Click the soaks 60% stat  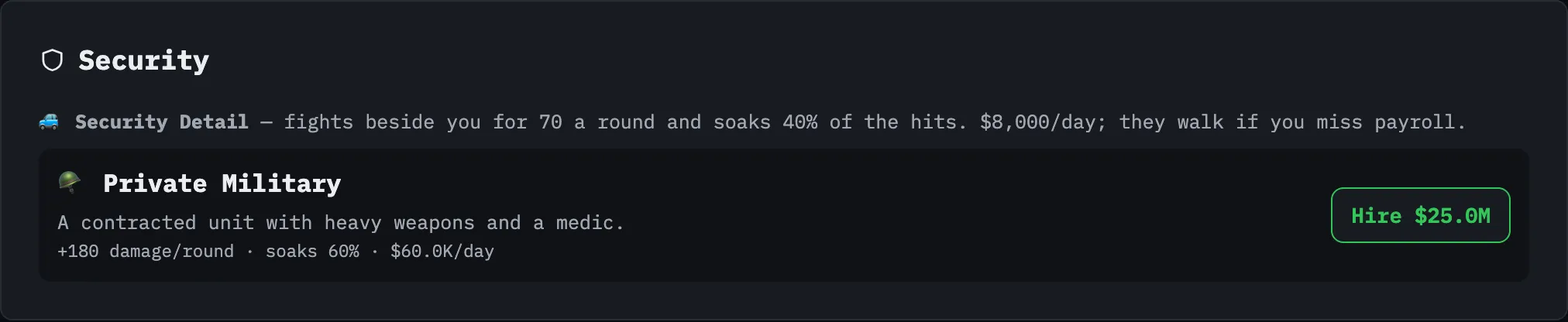[312, 252]
